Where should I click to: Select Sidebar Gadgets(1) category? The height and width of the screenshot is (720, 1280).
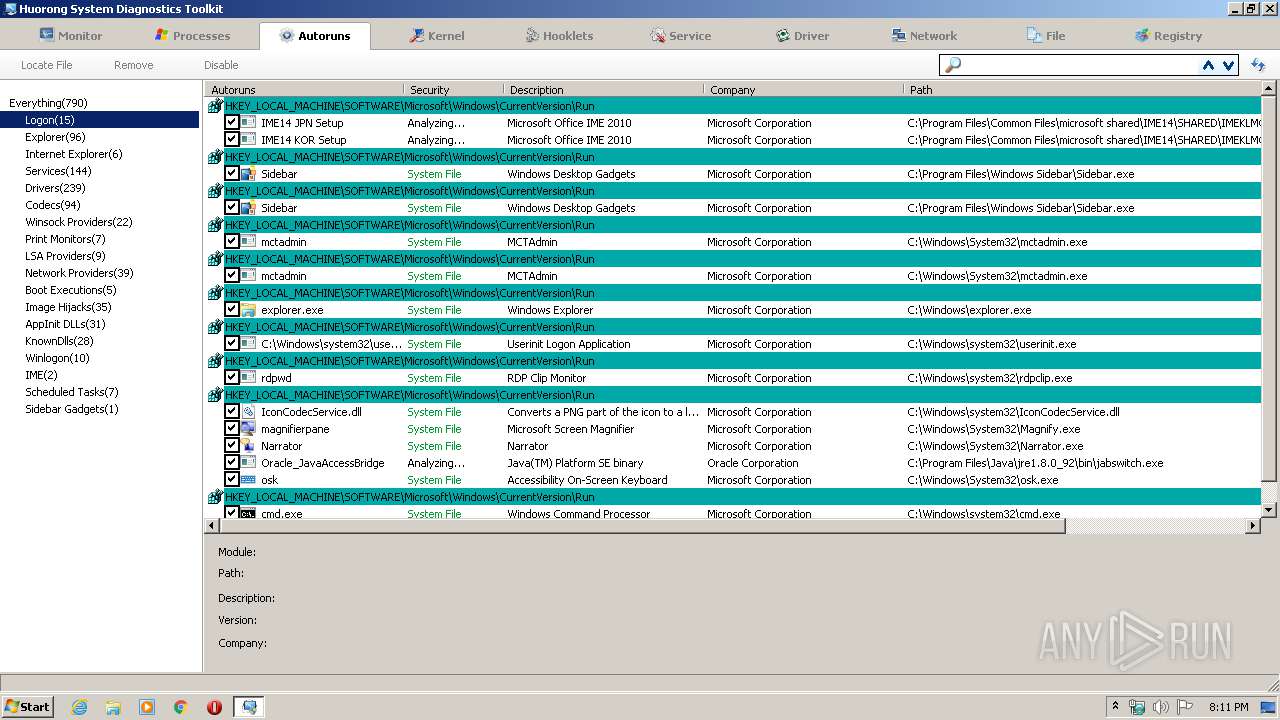(x=72, y=409)
